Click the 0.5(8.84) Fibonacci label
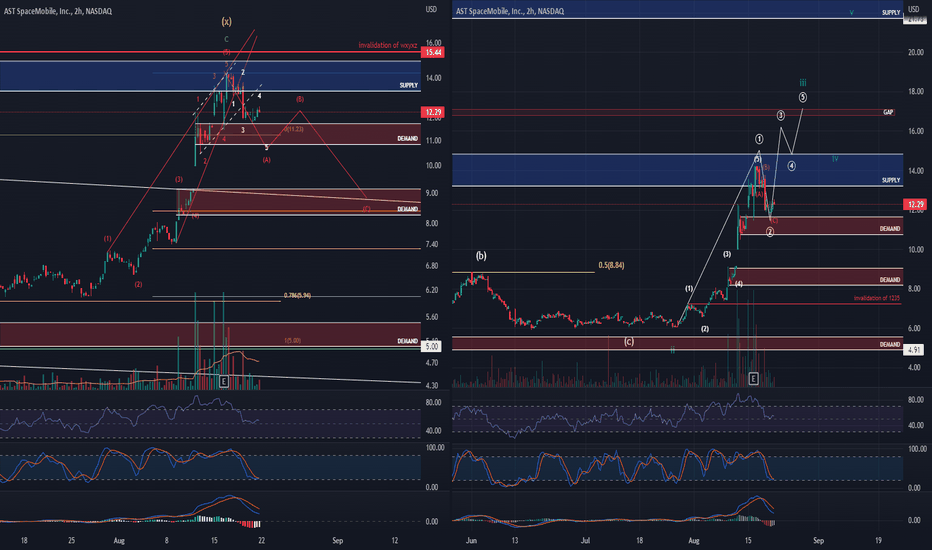Image resolution: width=932 pixels, height=550 pixels. point(611,265)
